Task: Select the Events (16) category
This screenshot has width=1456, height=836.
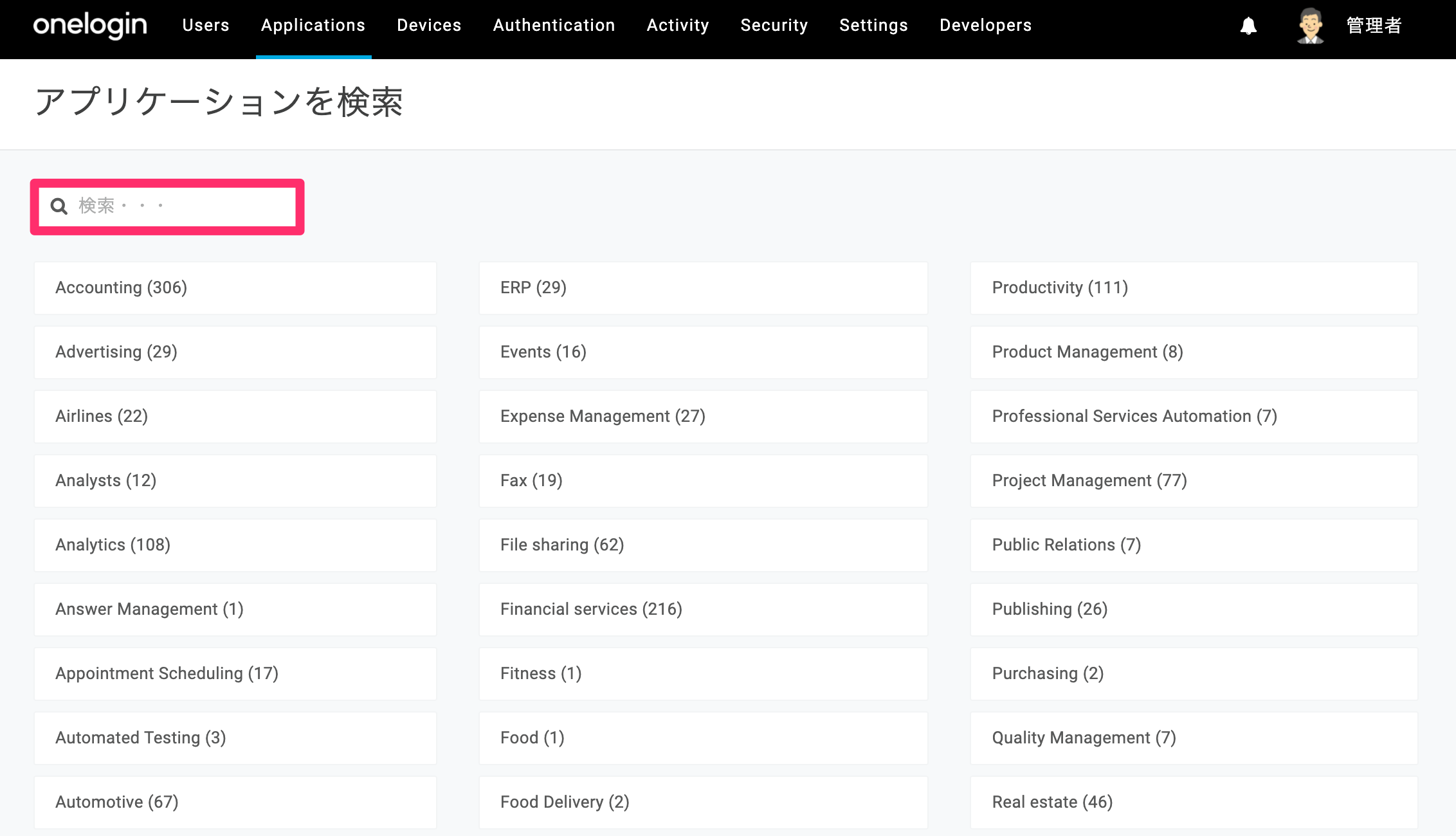Action: pos(704,352)
